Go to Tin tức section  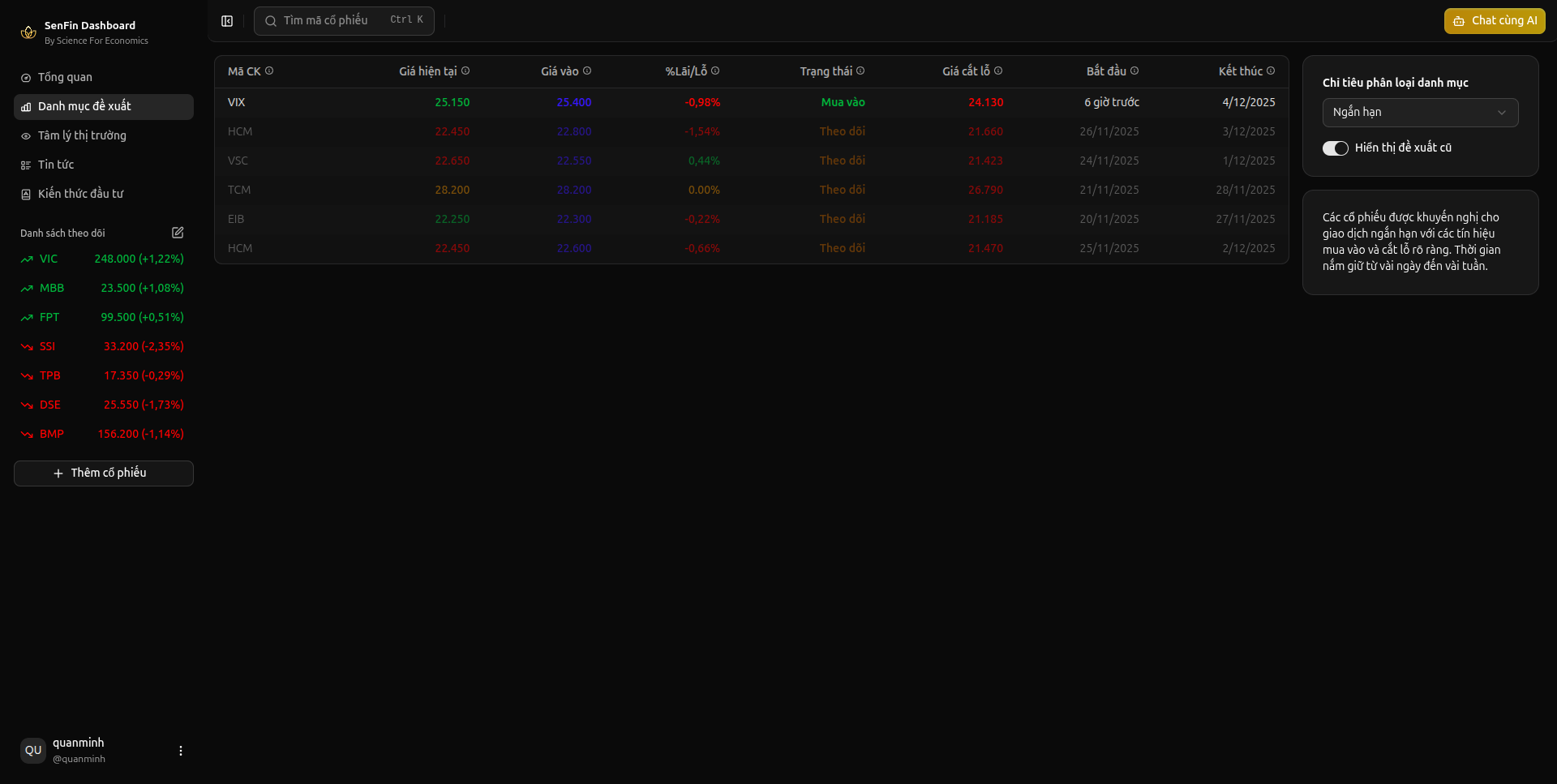click(x=56, y=165)
